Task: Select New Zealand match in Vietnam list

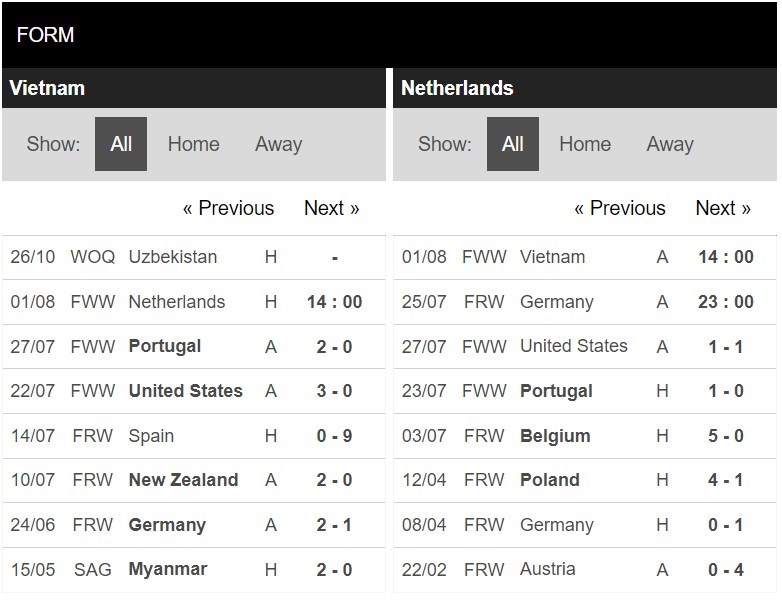Action: (194, 480)
